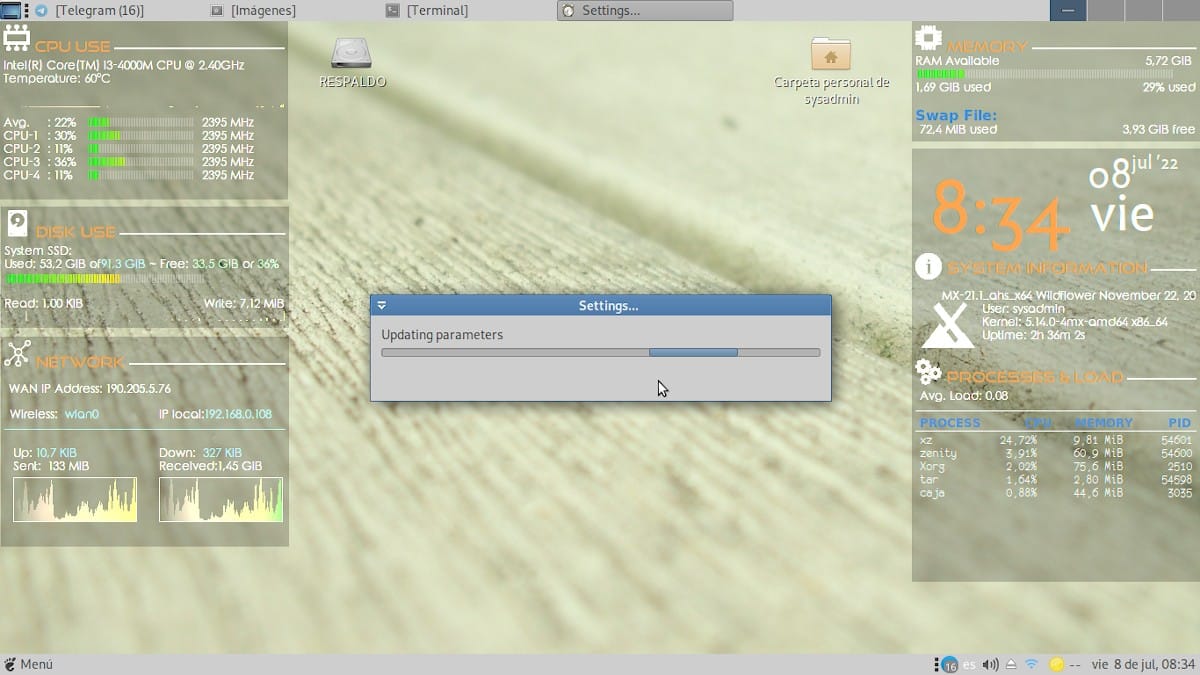Select the Settings... taskbar entry
This screenshot has width=1200, height=675.
coord(645,11)
